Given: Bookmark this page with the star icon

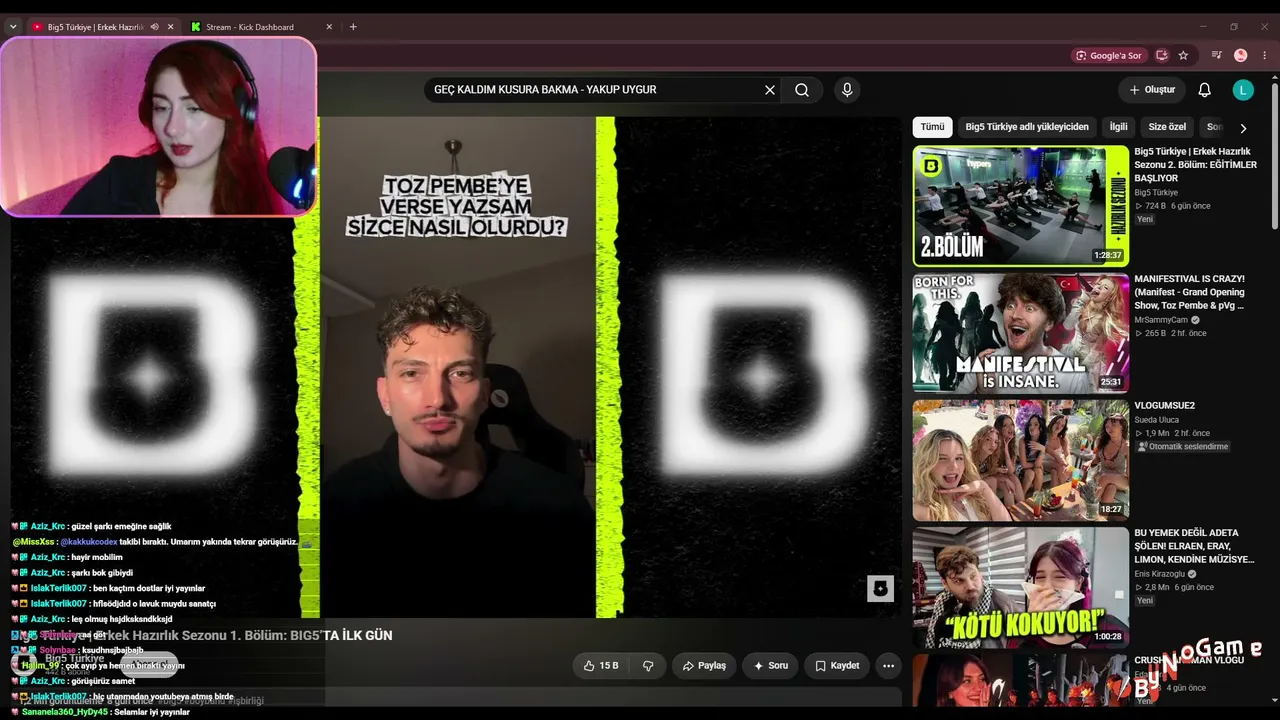Looking at the screenshot, I should (1183, 56).
